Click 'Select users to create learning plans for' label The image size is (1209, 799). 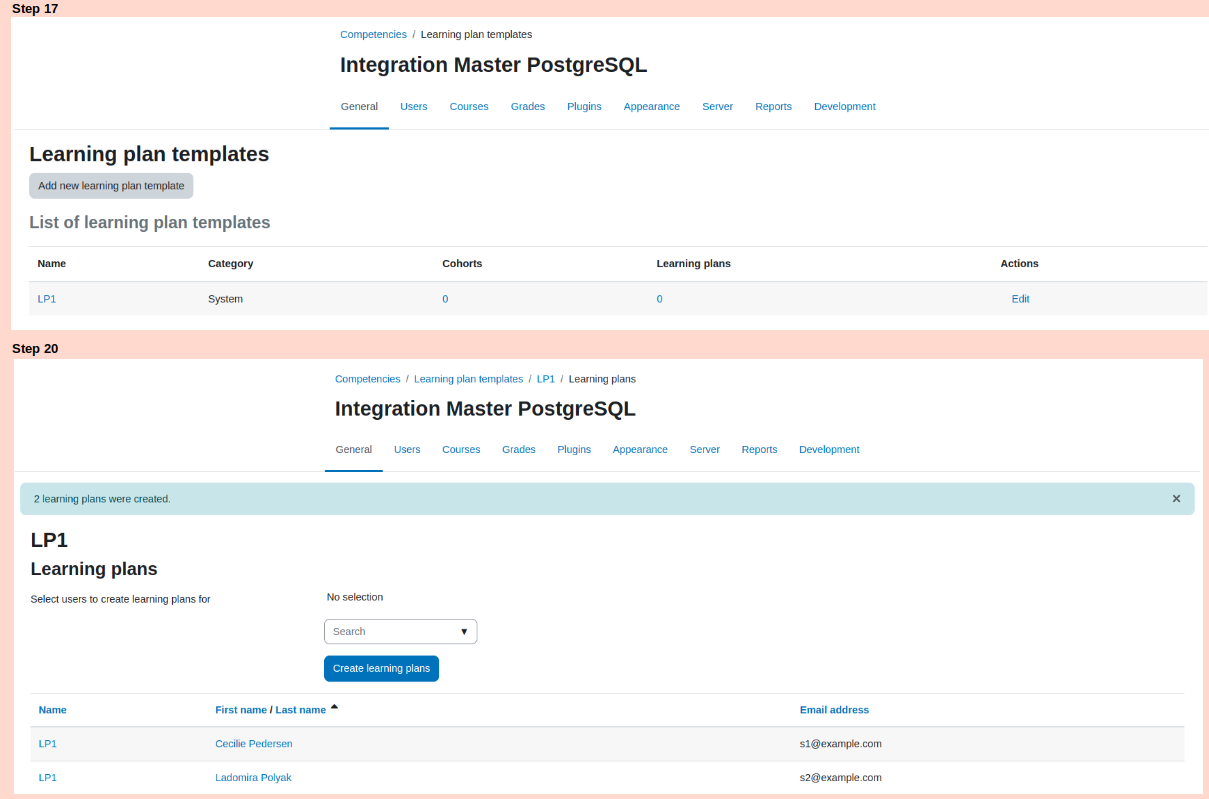pyautogui.click(x=120, y=600)
